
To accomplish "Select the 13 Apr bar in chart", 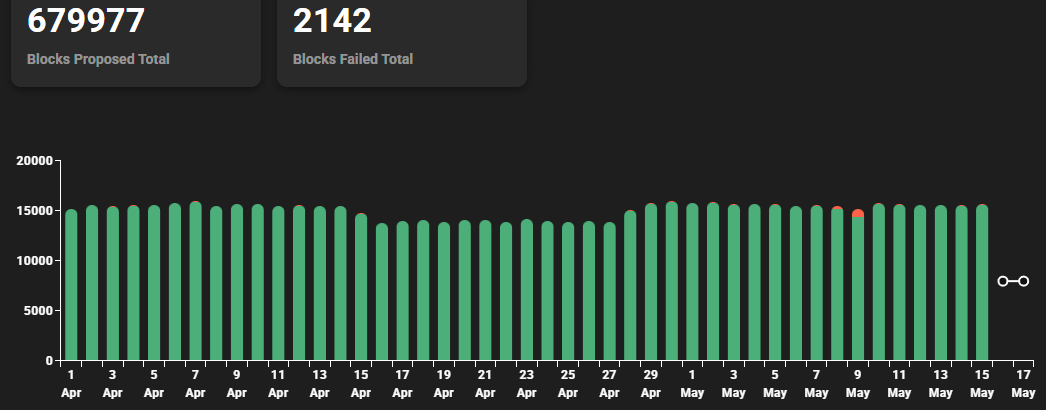I will tap(320, 284).
